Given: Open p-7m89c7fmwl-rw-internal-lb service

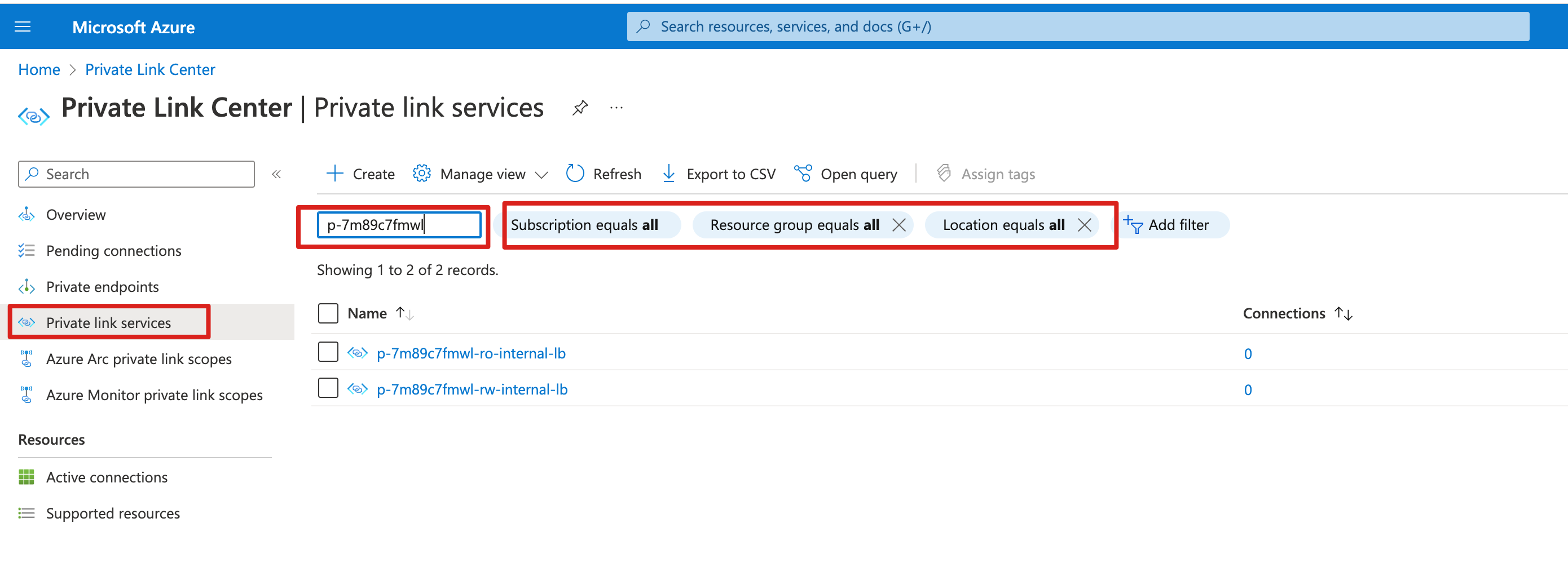Looking at the screenshot, I should click(x=472, y=389).
